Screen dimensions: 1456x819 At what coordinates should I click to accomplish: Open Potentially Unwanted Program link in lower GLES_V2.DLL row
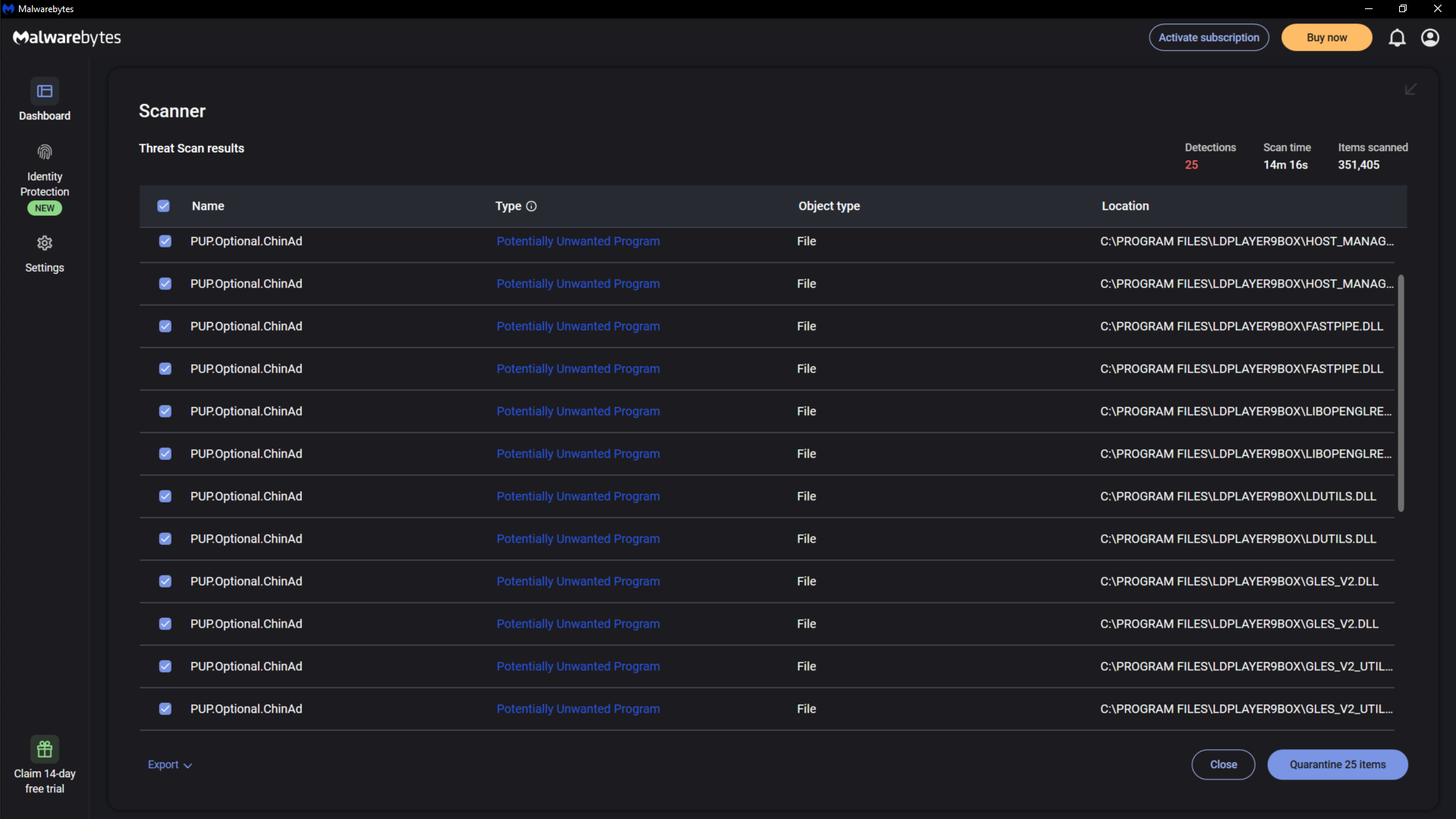click(x=578, y=624)
